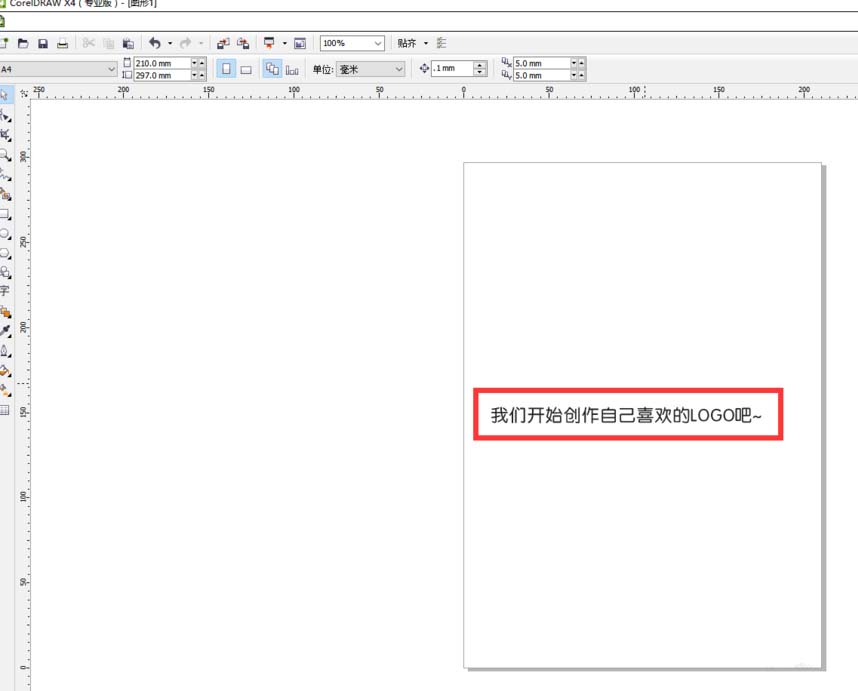This screenshot has height=691, width=858.
Task: Print the document
Action: pos(61,43)
